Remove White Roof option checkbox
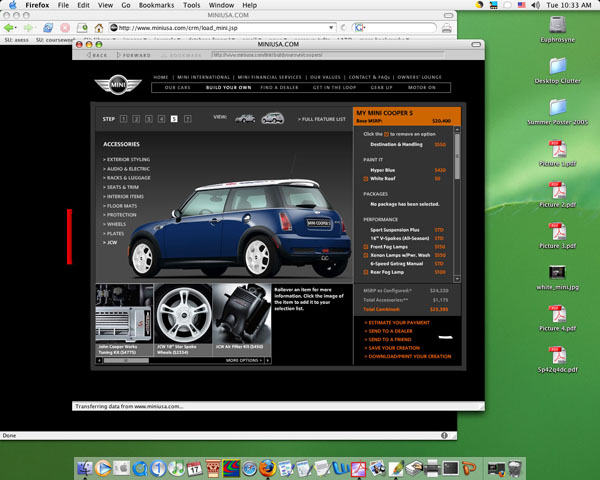 point(365,179)
